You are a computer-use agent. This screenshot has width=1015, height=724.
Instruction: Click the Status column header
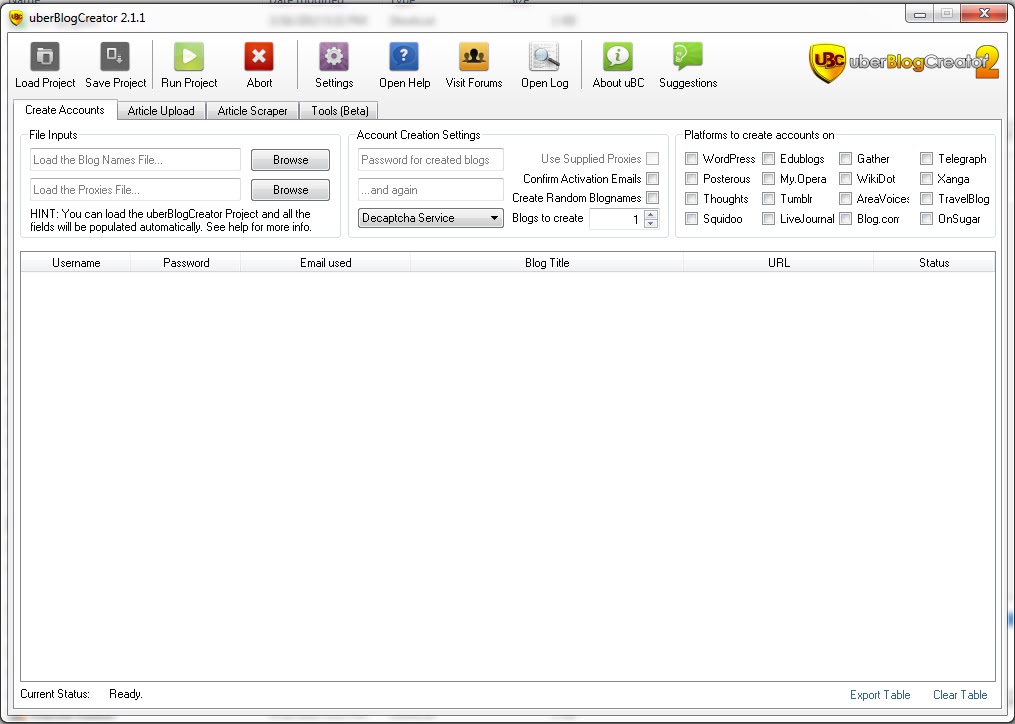(934, 263)
